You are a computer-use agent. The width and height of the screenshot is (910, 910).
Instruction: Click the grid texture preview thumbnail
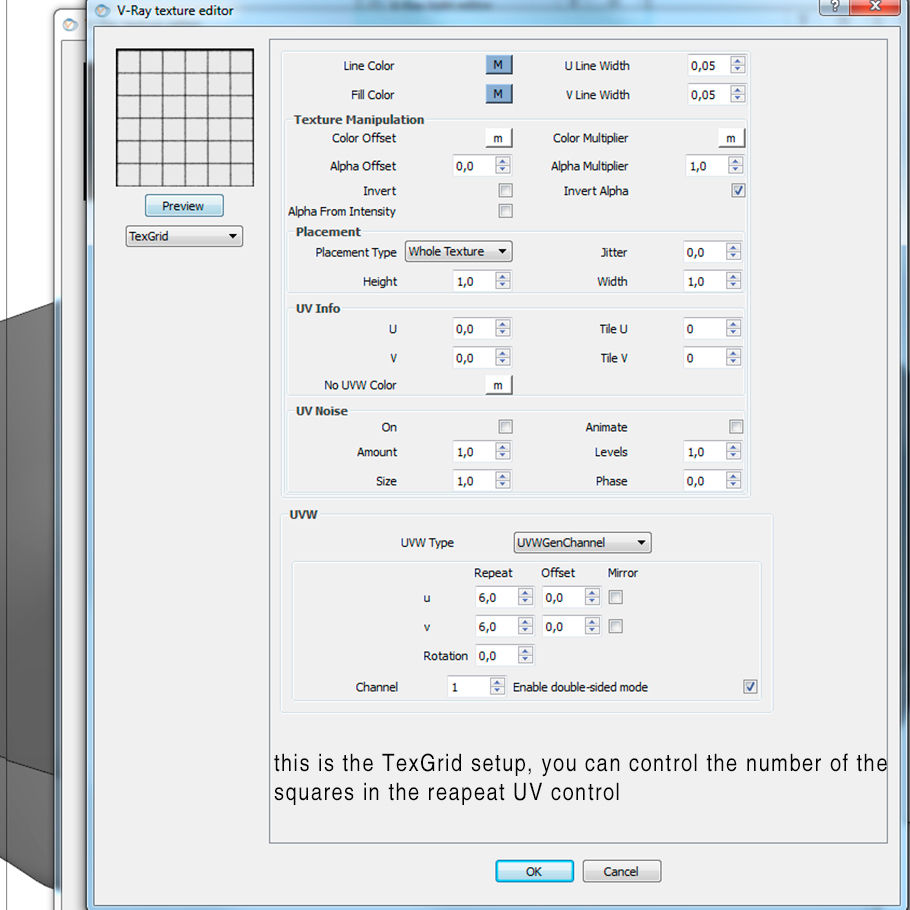click(x=185, y=118)
